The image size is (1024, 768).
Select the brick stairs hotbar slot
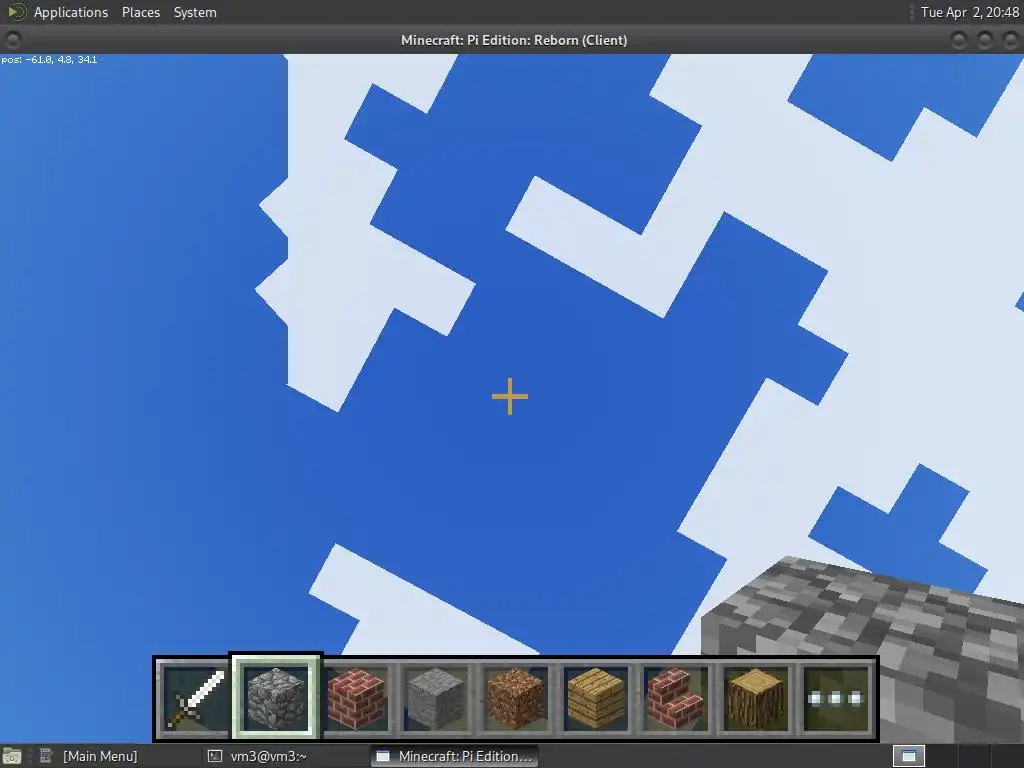click(x=675, y=698)
